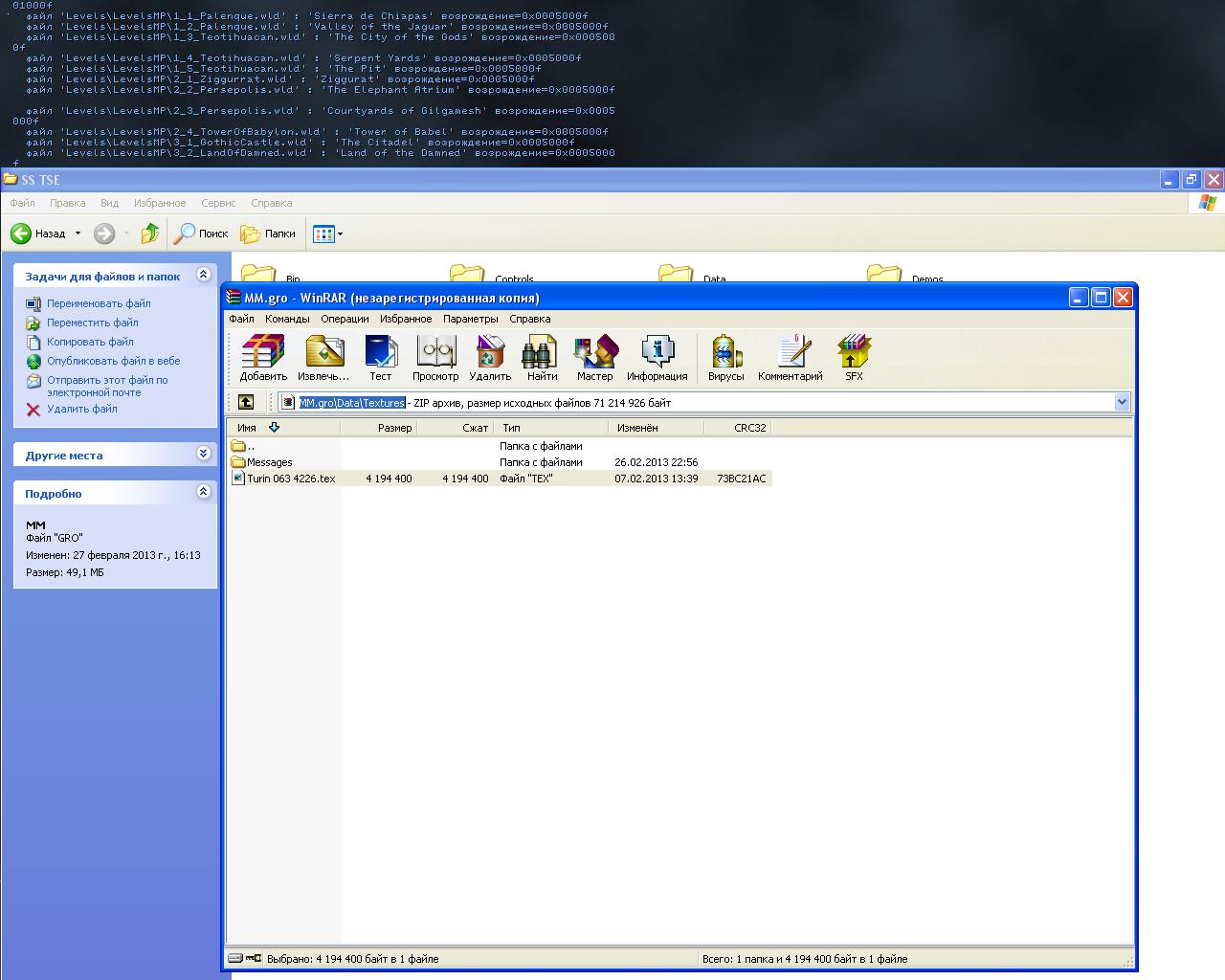Screen dimensions: 1225x980
Task: Open WinRAR Файл menu
Action: pyautogui.click(x=241, y=319)
